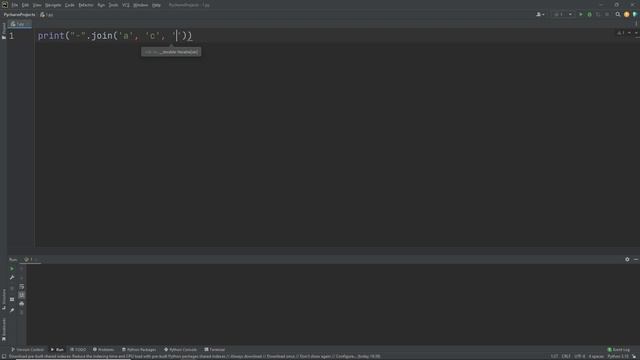
Task: Open the Refactor menu
Action: click(86, 5)
